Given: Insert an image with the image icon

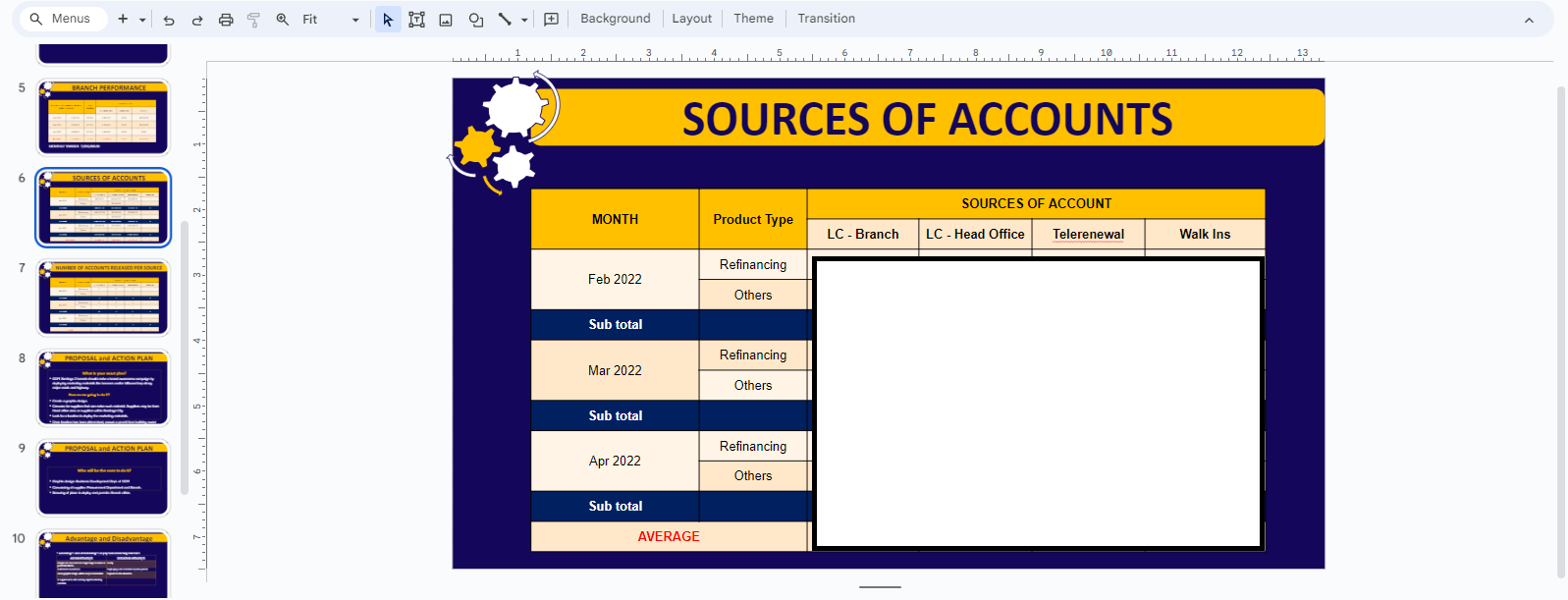Looking at the screenshot, I should (x=446, y=20).
